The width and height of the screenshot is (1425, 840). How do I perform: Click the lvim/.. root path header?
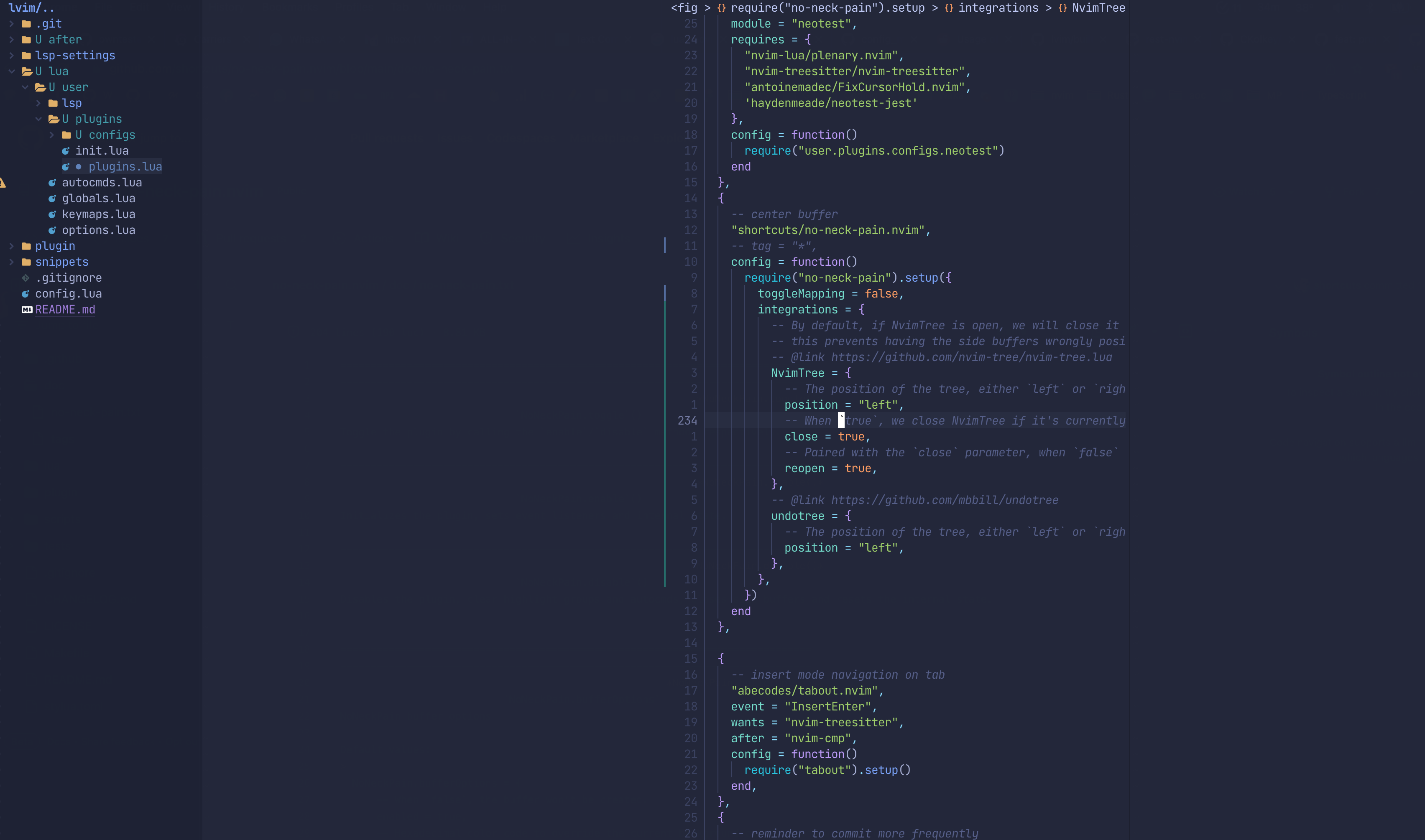(x=32, y=8)
